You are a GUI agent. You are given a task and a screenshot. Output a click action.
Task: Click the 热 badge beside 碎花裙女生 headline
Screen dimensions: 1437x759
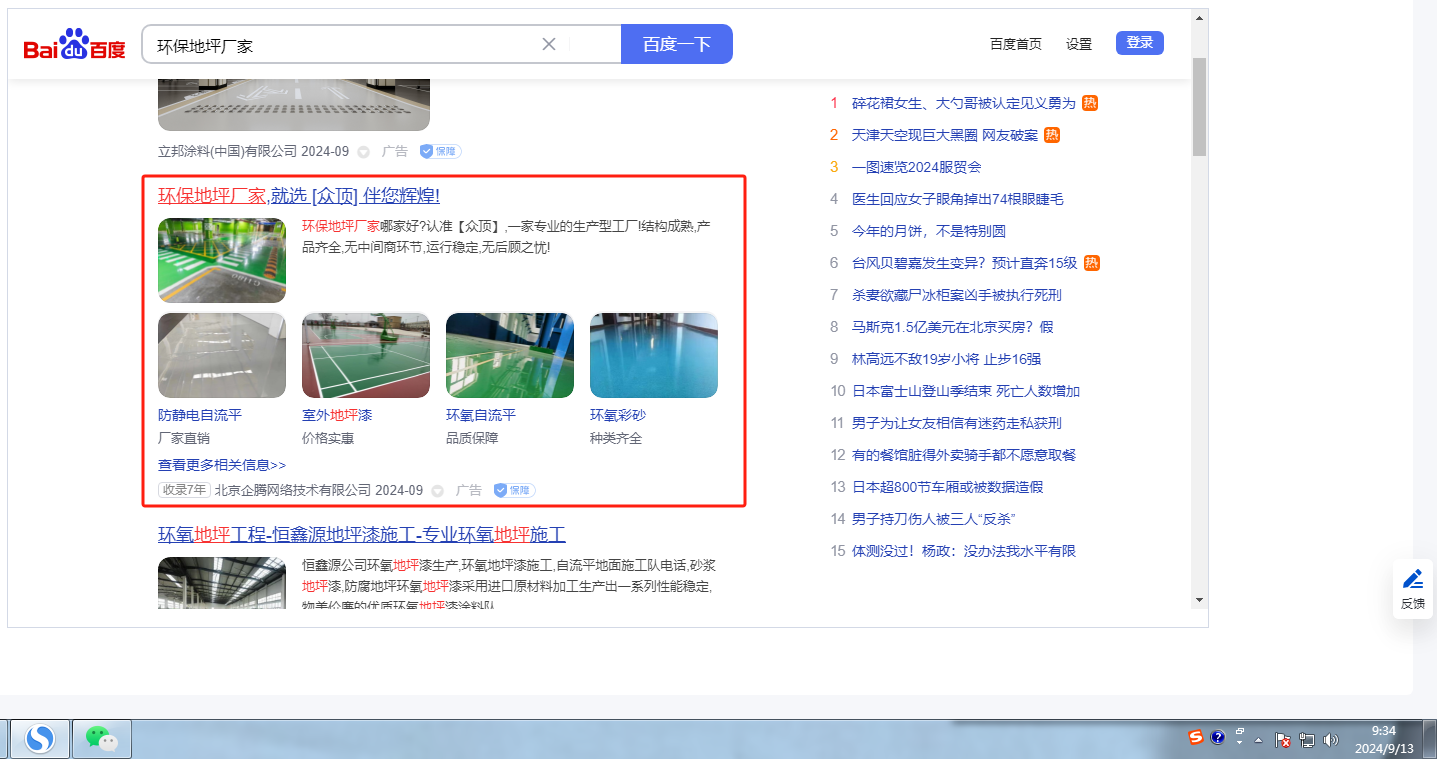coord(1090,103)
